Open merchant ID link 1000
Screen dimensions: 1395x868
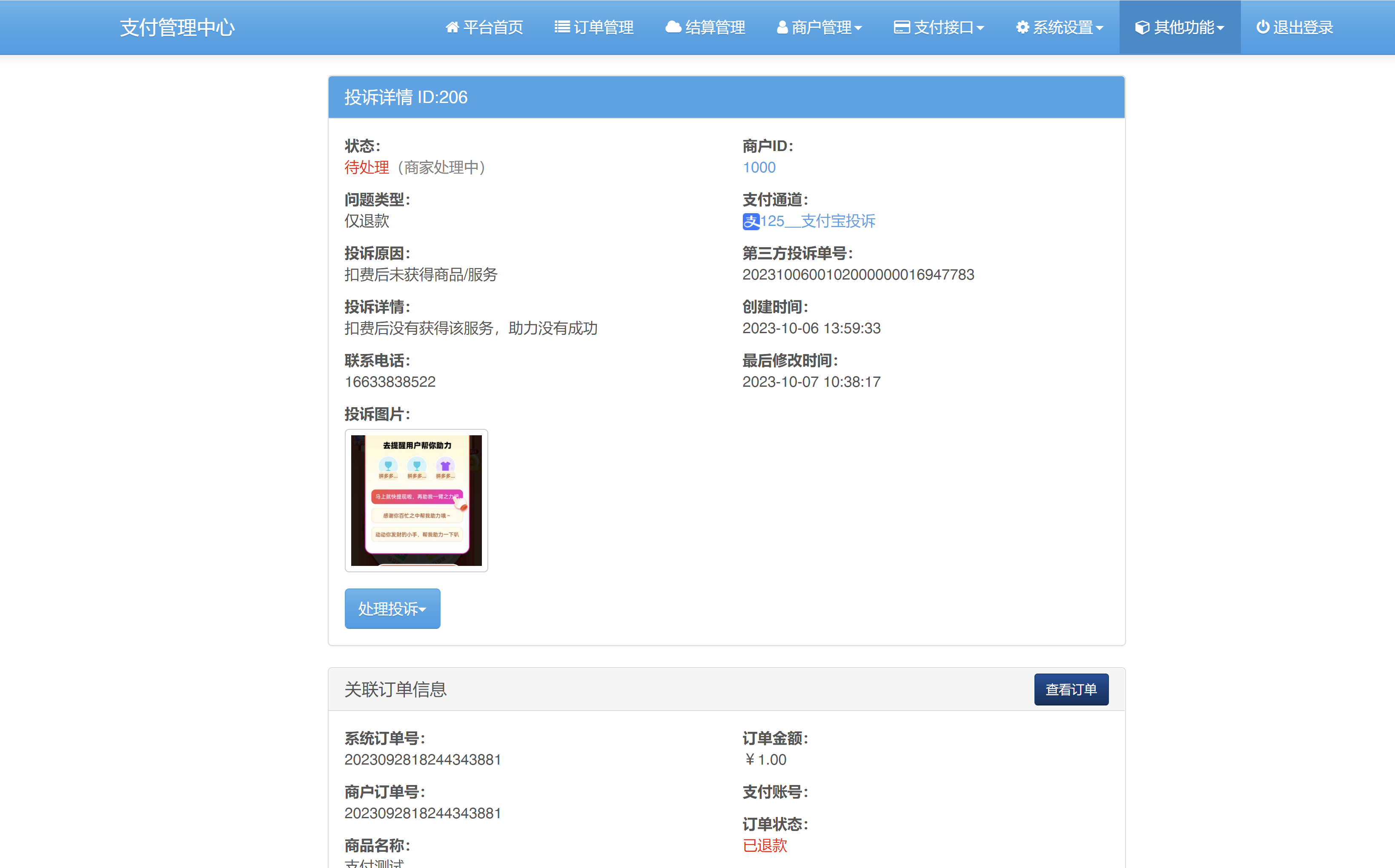(x=759, y=167)
